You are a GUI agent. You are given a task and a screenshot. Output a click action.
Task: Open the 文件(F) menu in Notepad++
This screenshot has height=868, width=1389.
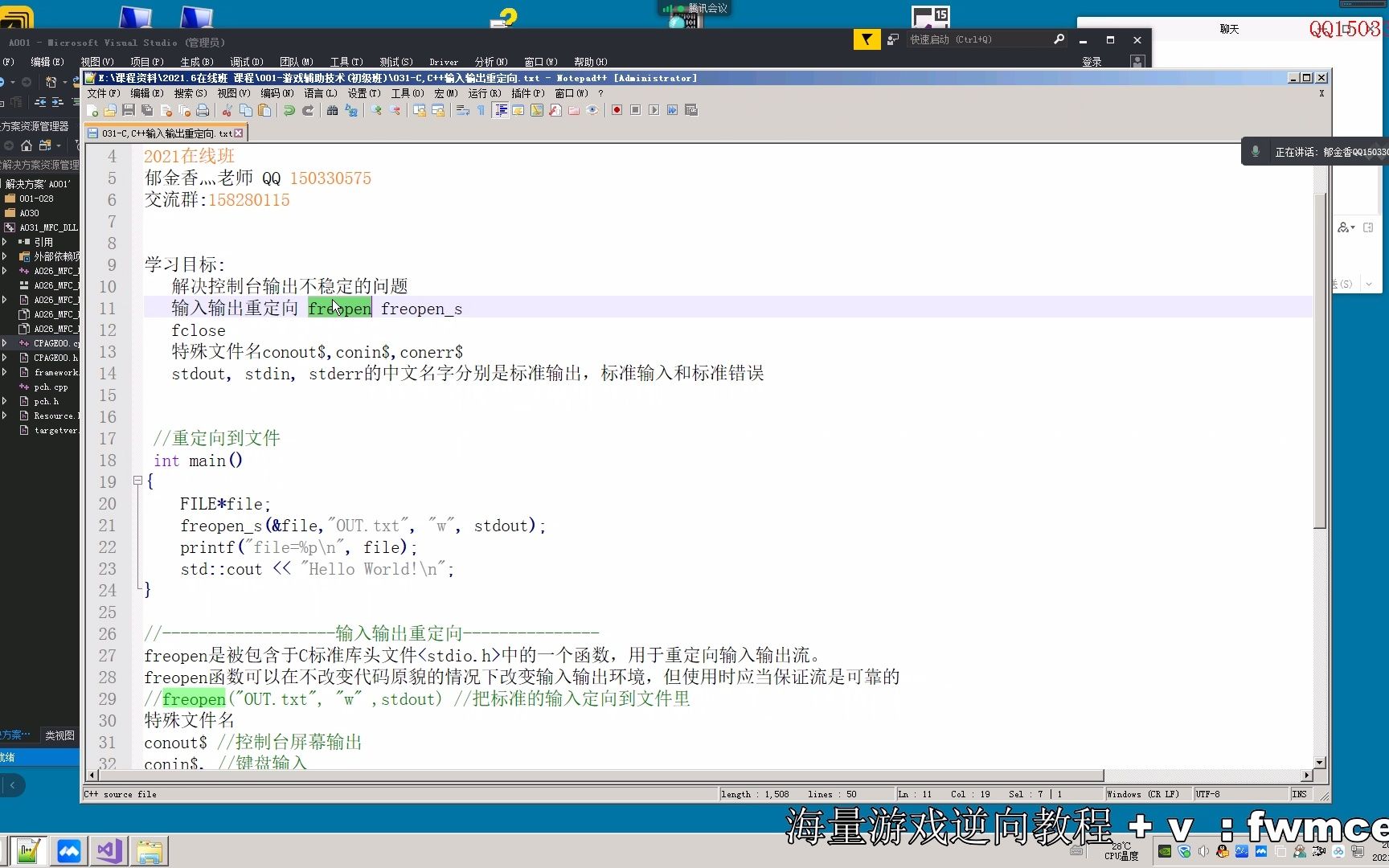point(104,93)
